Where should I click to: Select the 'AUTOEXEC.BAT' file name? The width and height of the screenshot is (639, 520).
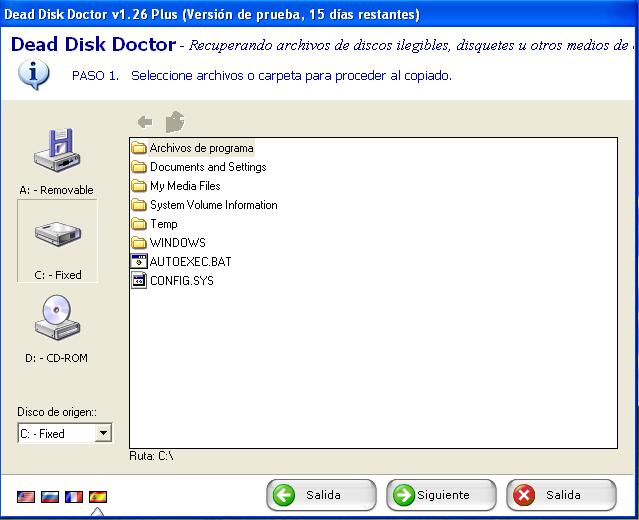click(190, 262)
